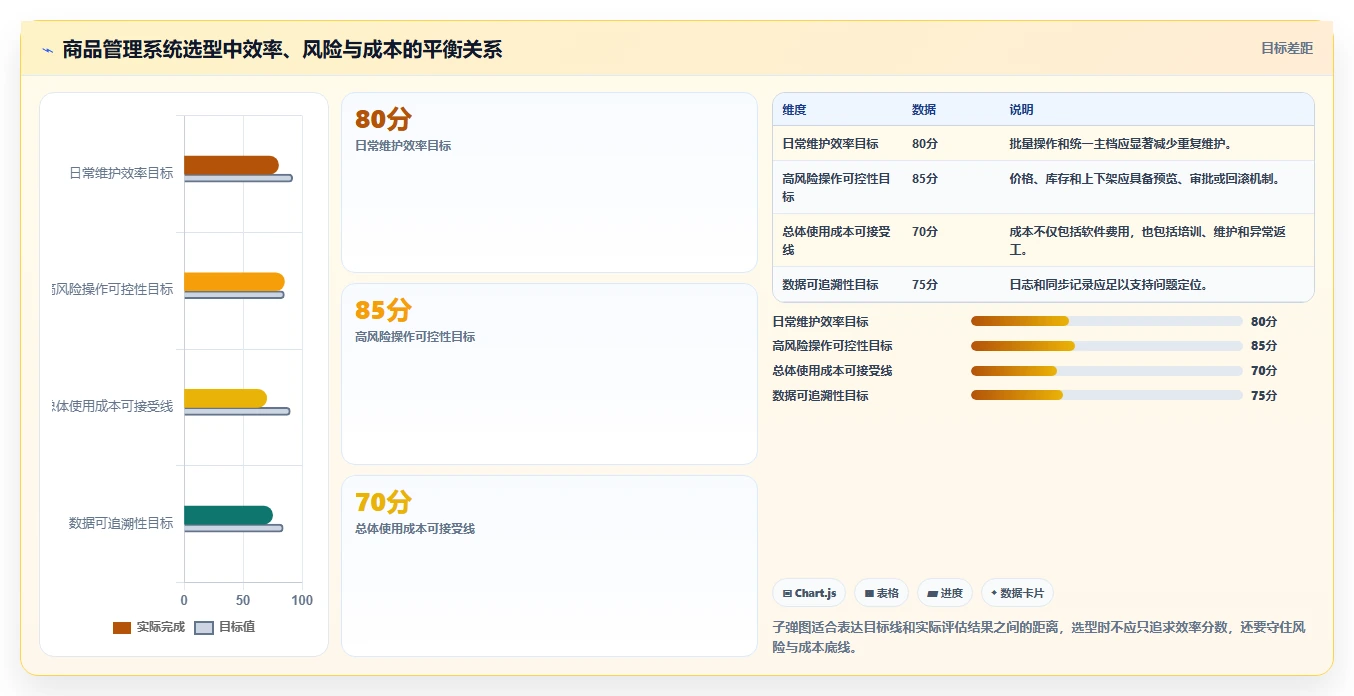Toggle the 目标值 legend swatch

pos(204,627)
